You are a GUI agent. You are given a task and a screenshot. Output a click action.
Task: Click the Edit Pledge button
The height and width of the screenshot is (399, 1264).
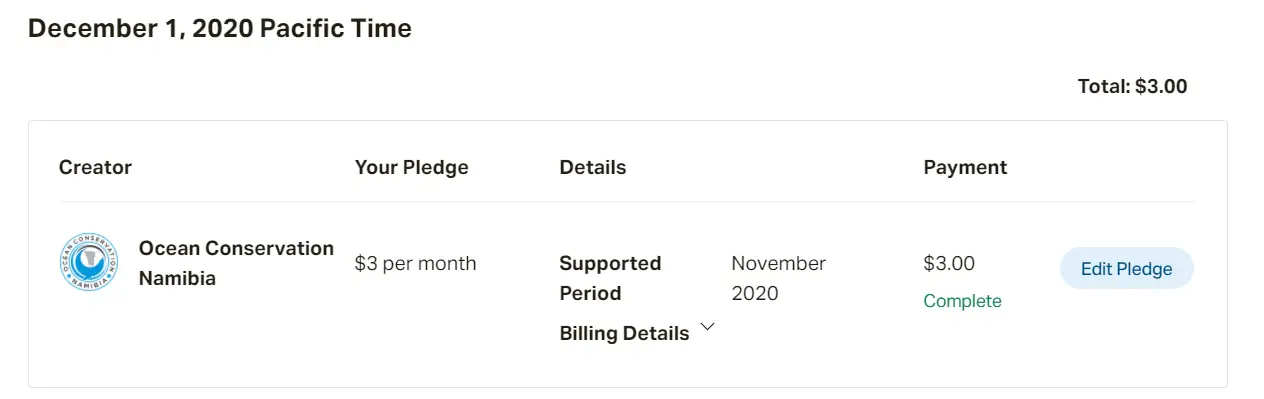coord(1126,268)
